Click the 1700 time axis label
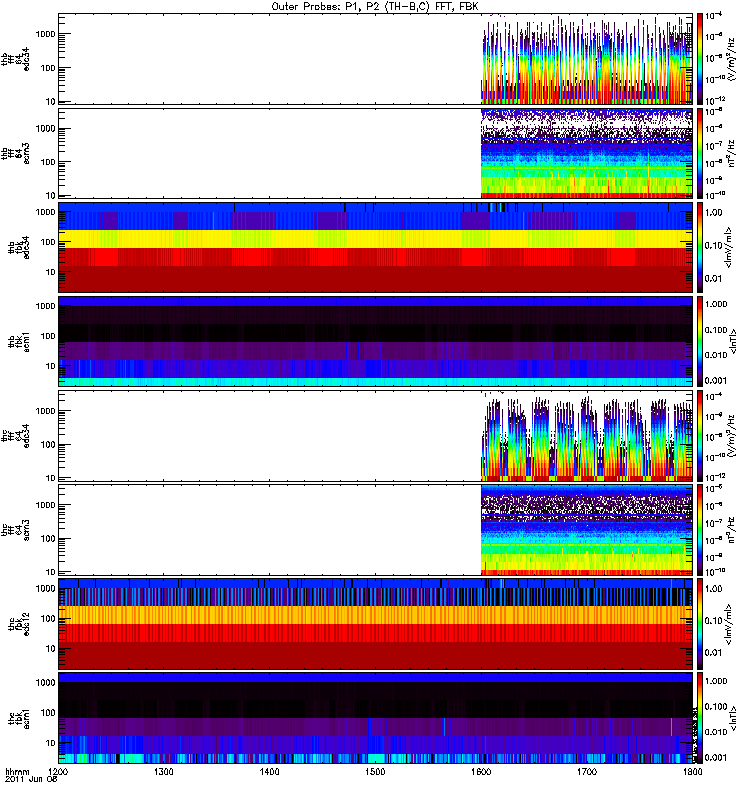Image resolution: width=750 pixels, height=800 pixels. pyautogui.click(x=587, y=771)
